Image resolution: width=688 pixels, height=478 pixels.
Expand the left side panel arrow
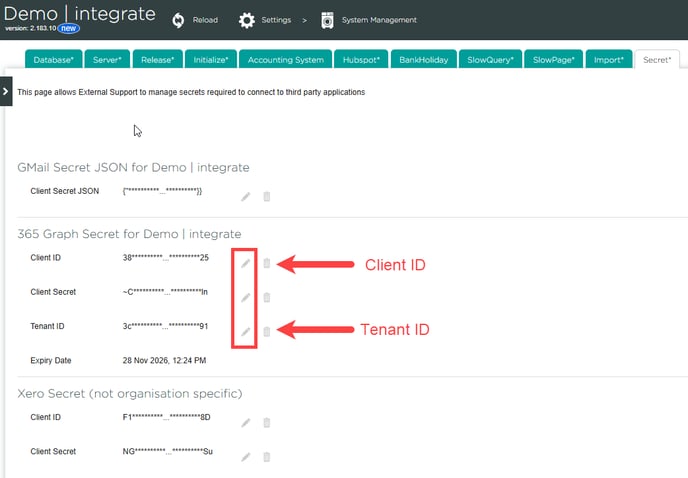tap(6, 91)
